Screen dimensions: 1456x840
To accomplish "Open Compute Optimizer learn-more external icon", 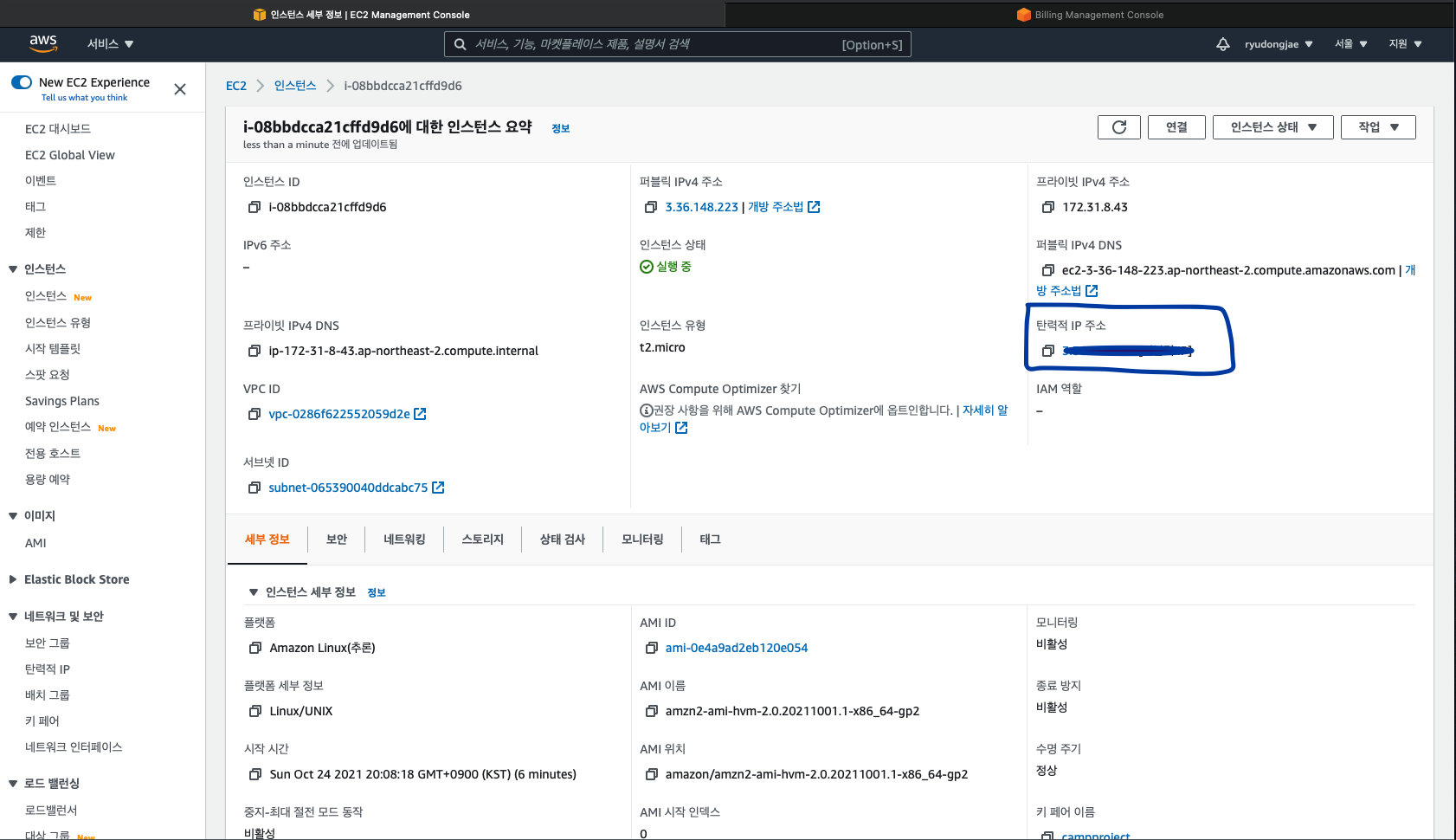I will pyautogui.click(x=681, y=428).
